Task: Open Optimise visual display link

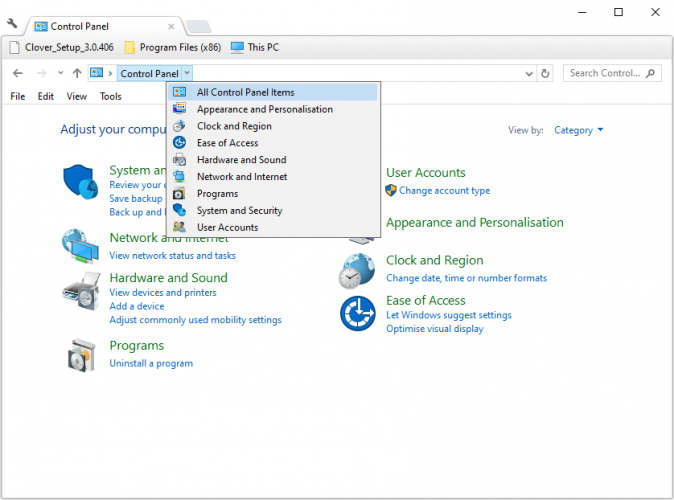Action: pyautogui.click(x=435, y=329)
